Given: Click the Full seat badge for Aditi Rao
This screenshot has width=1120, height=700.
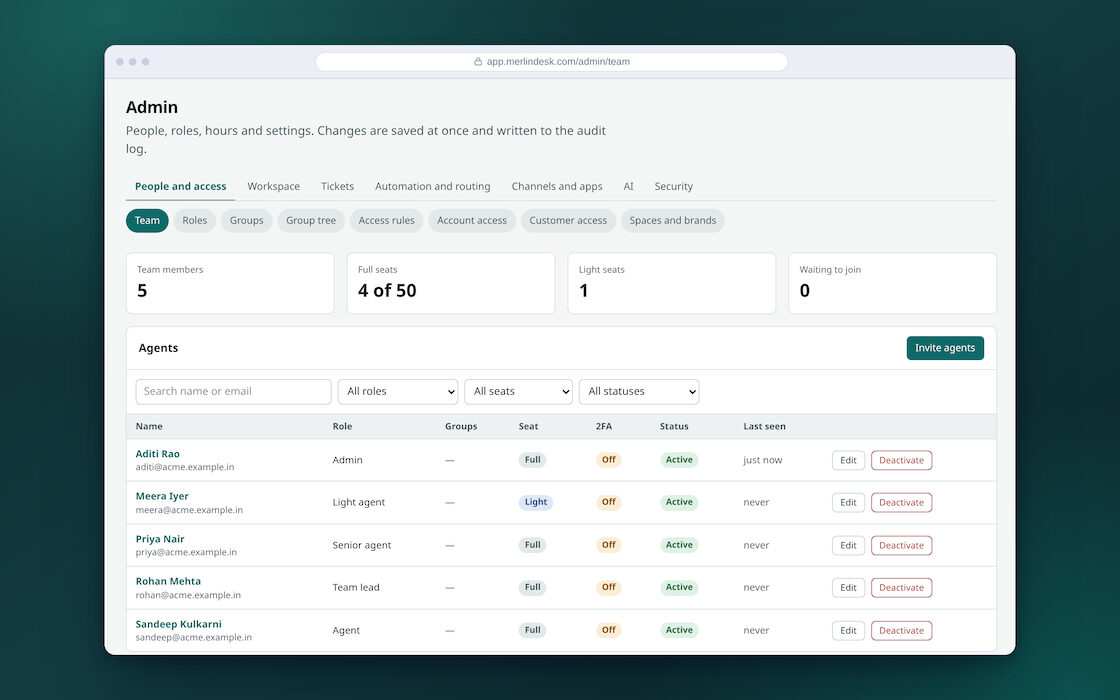Looking at the screenshot, I should click(532, 460).
